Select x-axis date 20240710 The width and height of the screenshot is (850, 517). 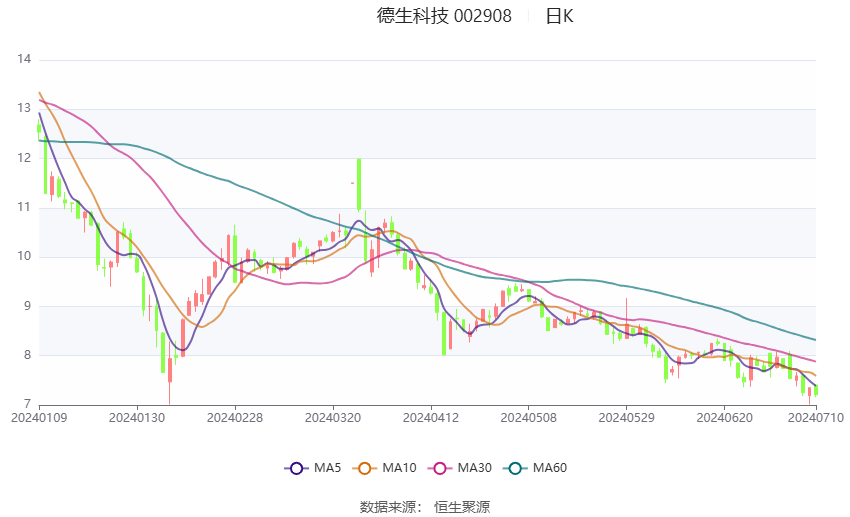click(816, 418)
